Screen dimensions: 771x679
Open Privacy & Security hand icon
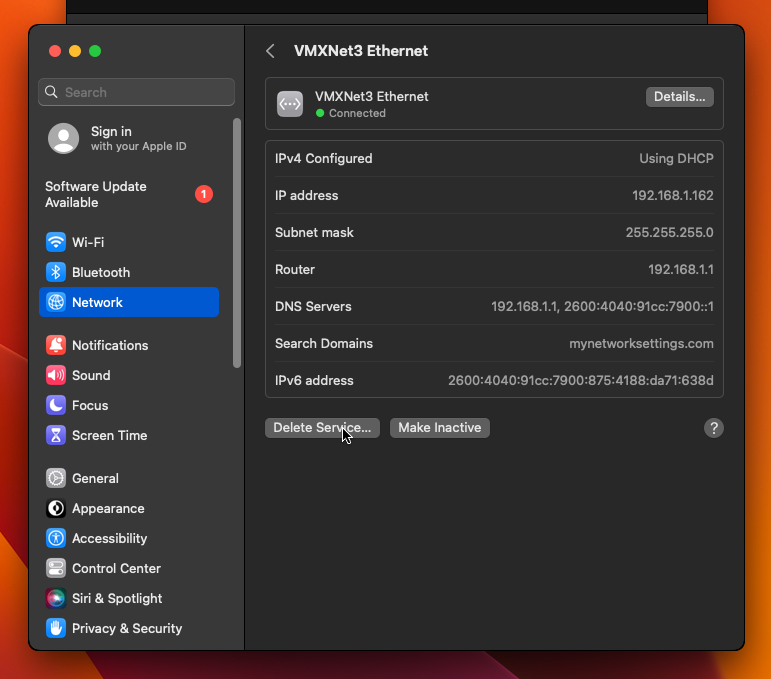[56, 628]
